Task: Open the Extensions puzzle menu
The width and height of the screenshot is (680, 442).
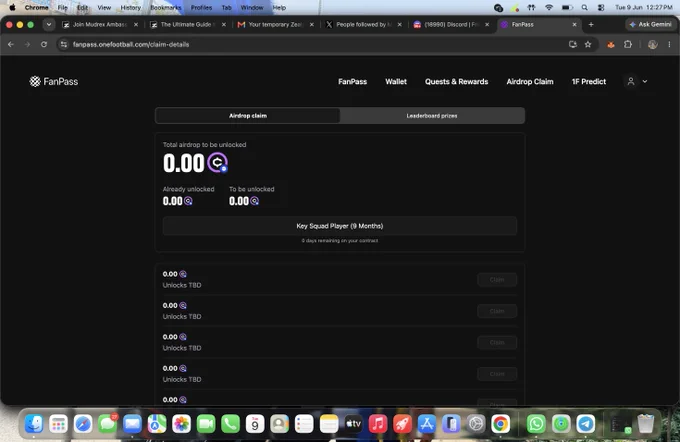Action: pos(628,44)
